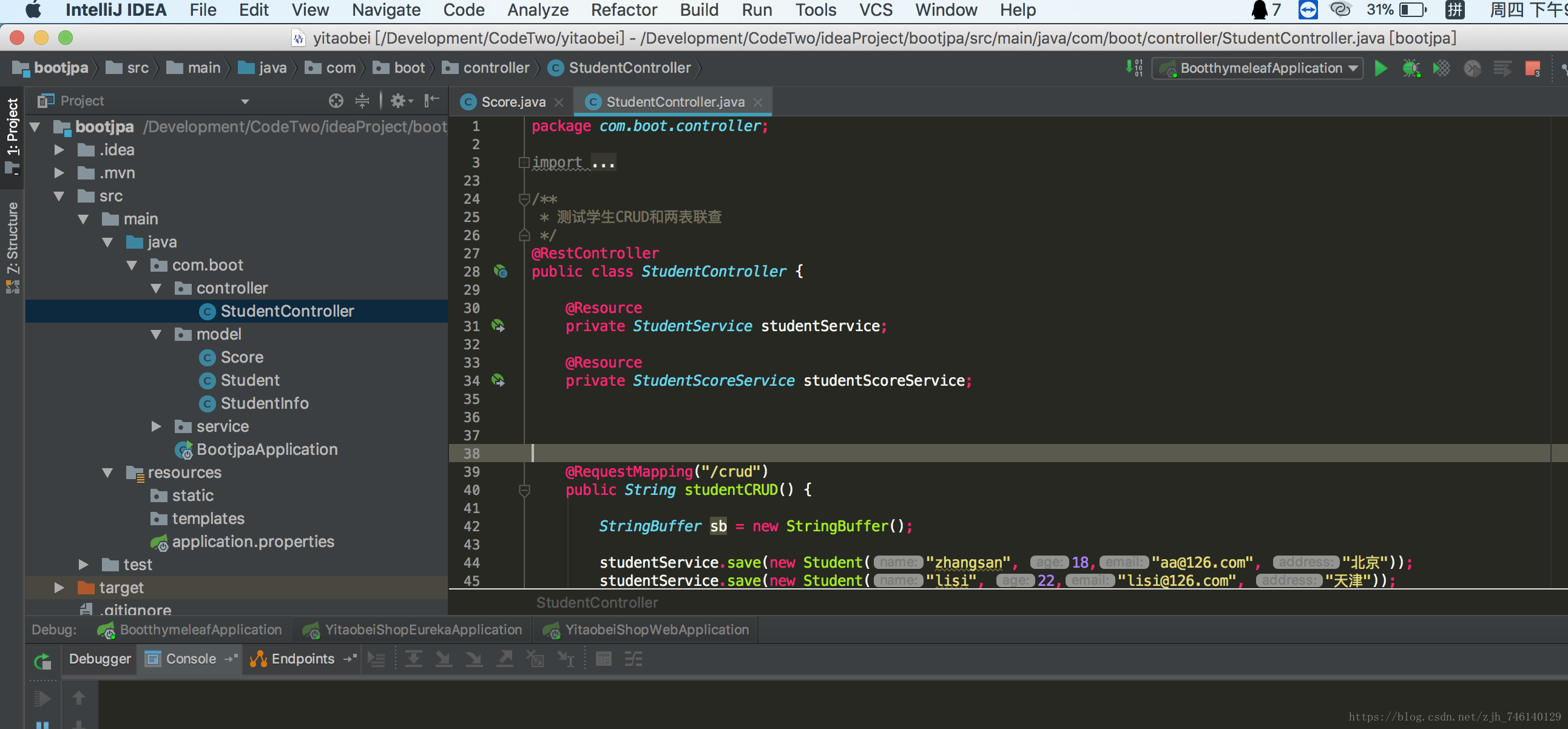Switch to Endpoints debug tab
1568x729 pixels.
(x=303, y=659)
